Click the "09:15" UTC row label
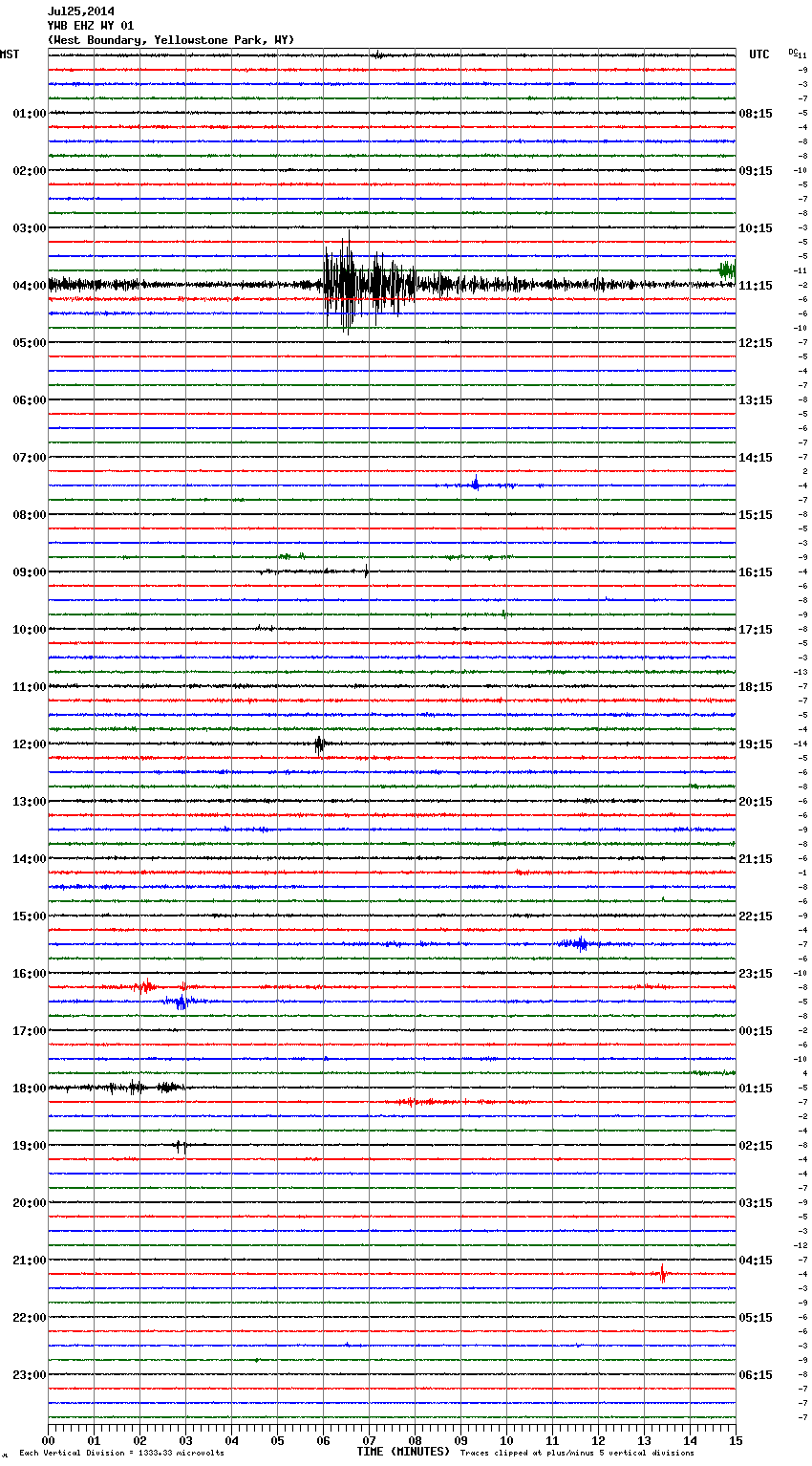Viewport: 812px width, 1466px height. coord(756,171)
